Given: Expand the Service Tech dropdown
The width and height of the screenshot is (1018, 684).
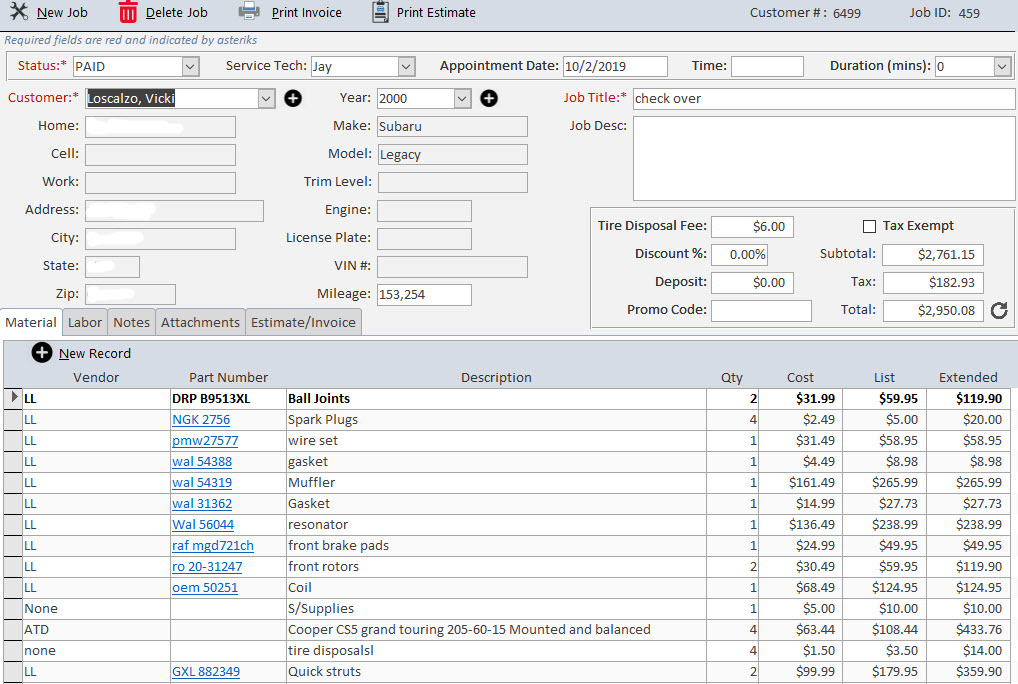Looking at the screenshot, I should [406, 66].
